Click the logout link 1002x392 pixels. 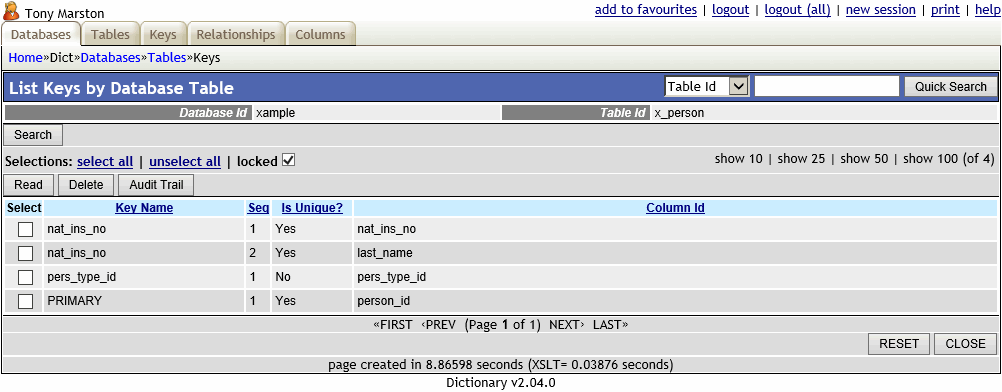coord(730,10)
